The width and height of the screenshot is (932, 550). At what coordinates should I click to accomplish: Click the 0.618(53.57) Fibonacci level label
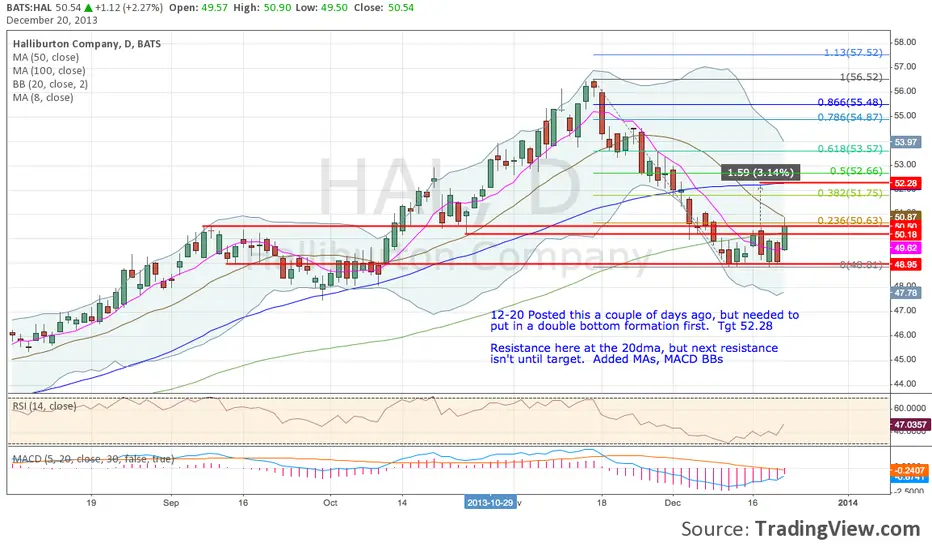[850, 149]
